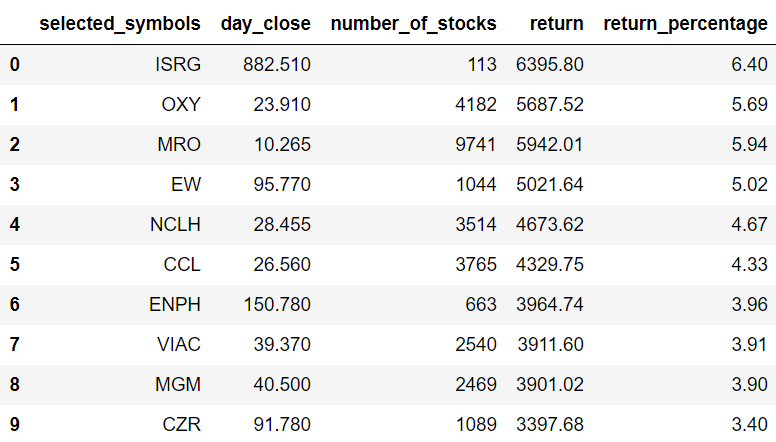The width and height of the screenshot is (776, 442).
Task: Click the return column header
Action: (556, 24)
